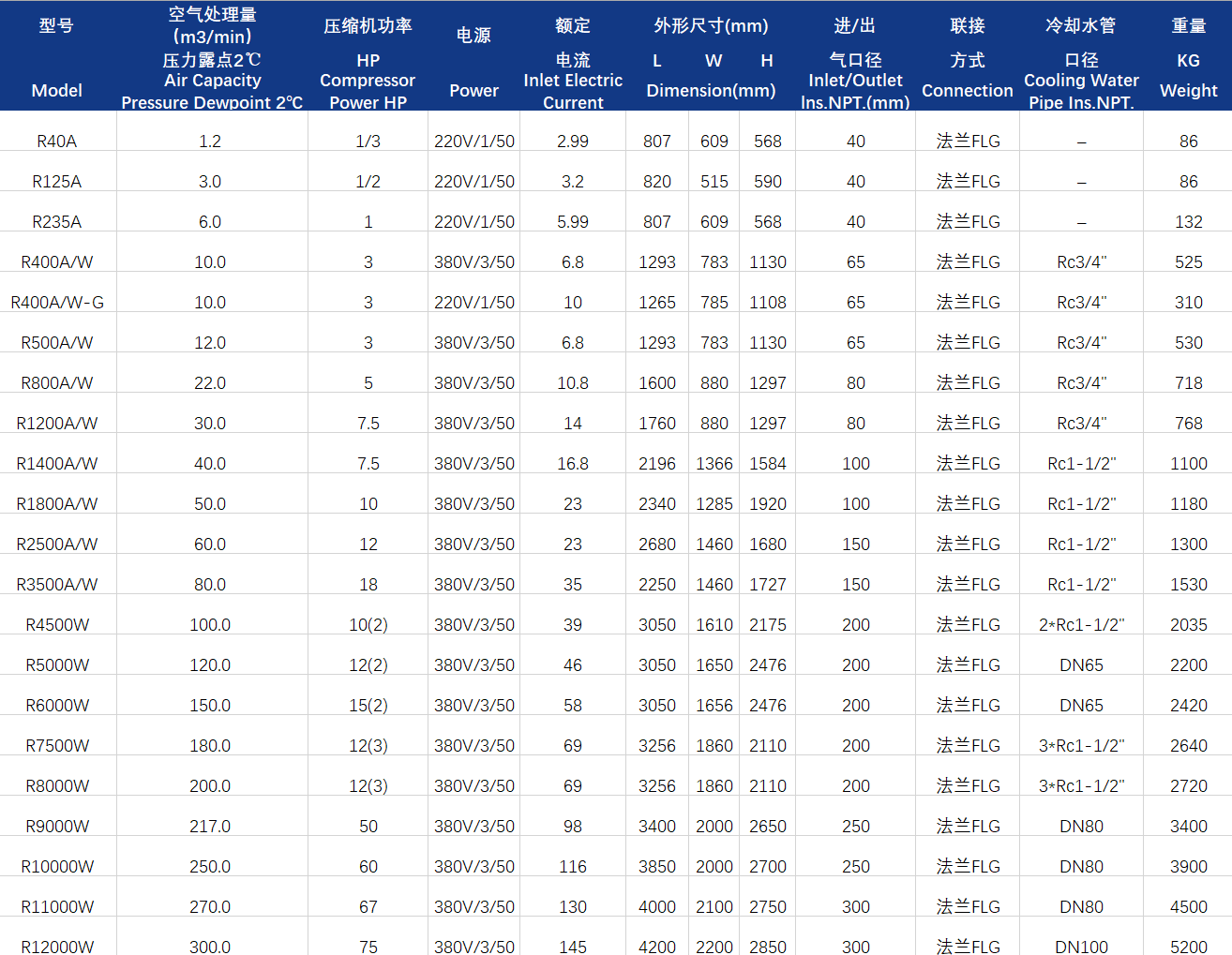Image resolution: width=1232 pixels, height=955 pixels.
Task: Click current value 16.8
Action: click(x=573, y=464)
